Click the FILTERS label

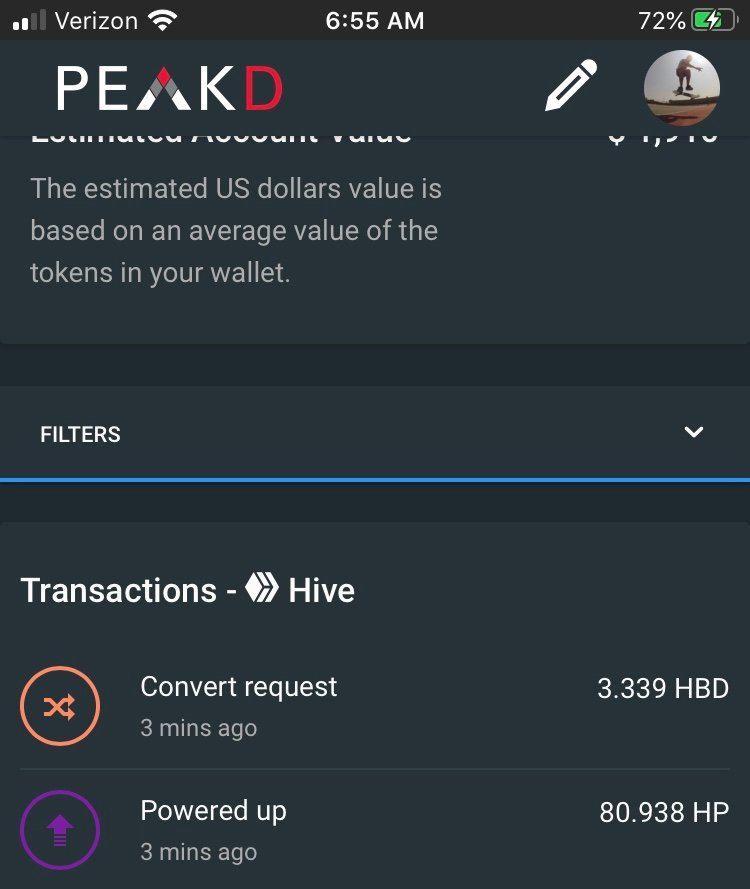(x=80, y=434)
